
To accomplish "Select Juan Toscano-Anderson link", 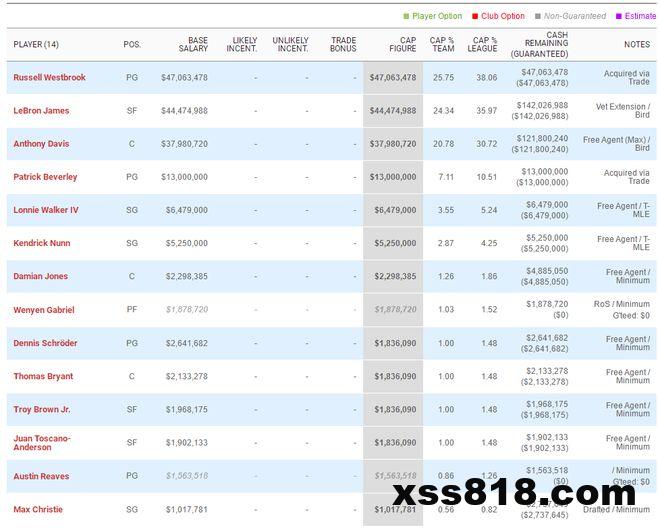I will 42,443.
